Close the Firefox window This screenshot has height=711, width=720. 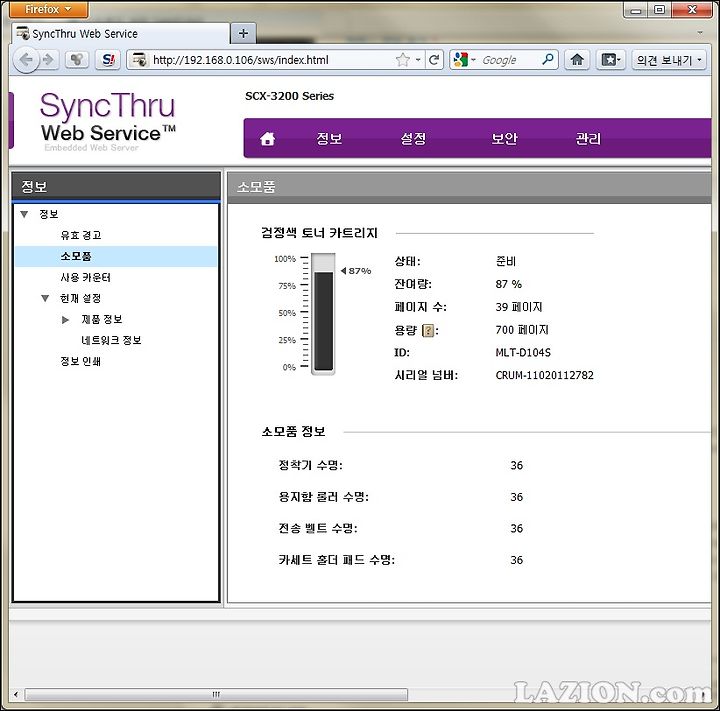point(692,10)
